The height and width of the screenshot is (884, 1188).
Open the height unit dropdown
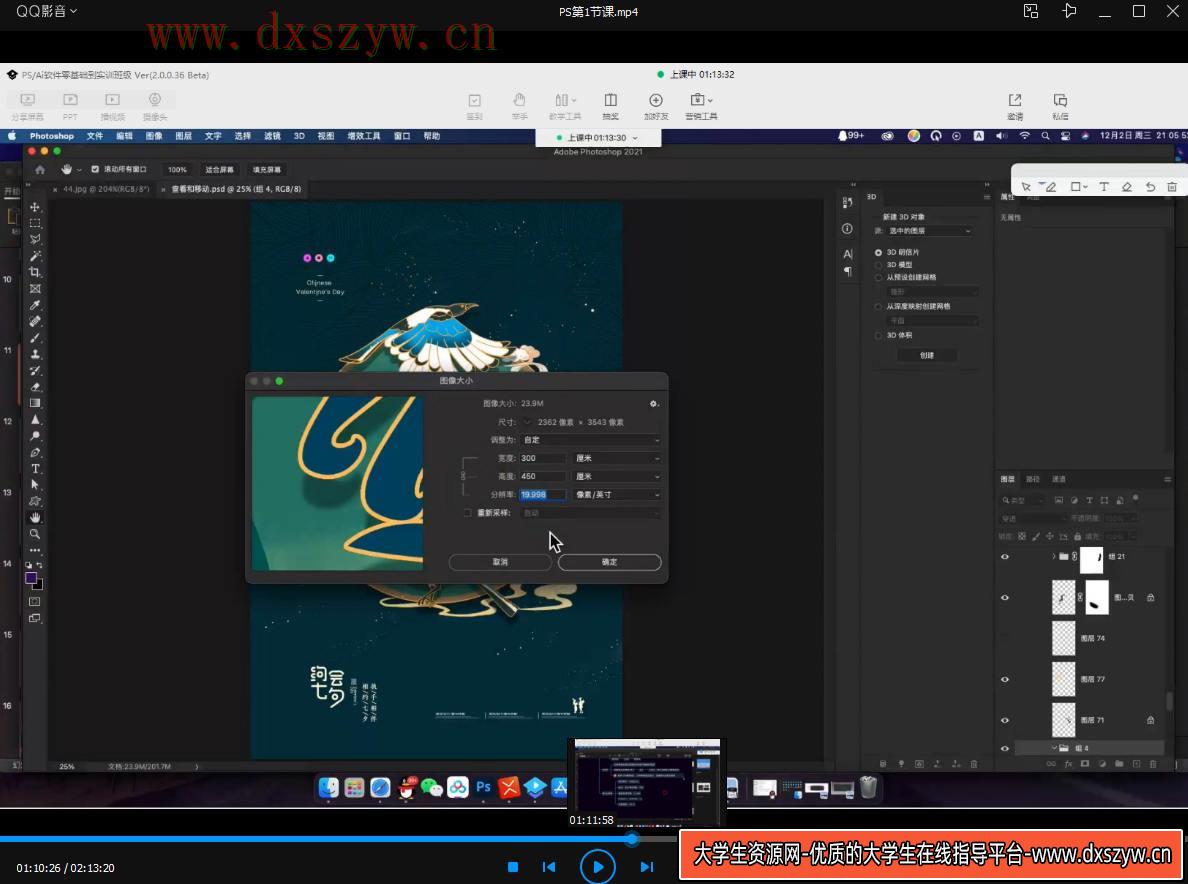[617, 476]
